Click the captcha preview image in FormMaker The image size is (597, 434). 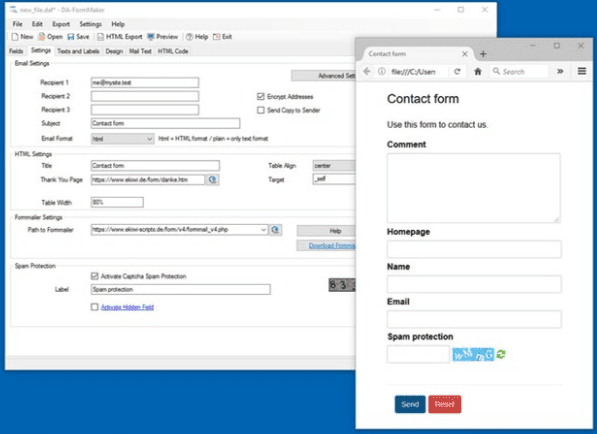point(342,285)
